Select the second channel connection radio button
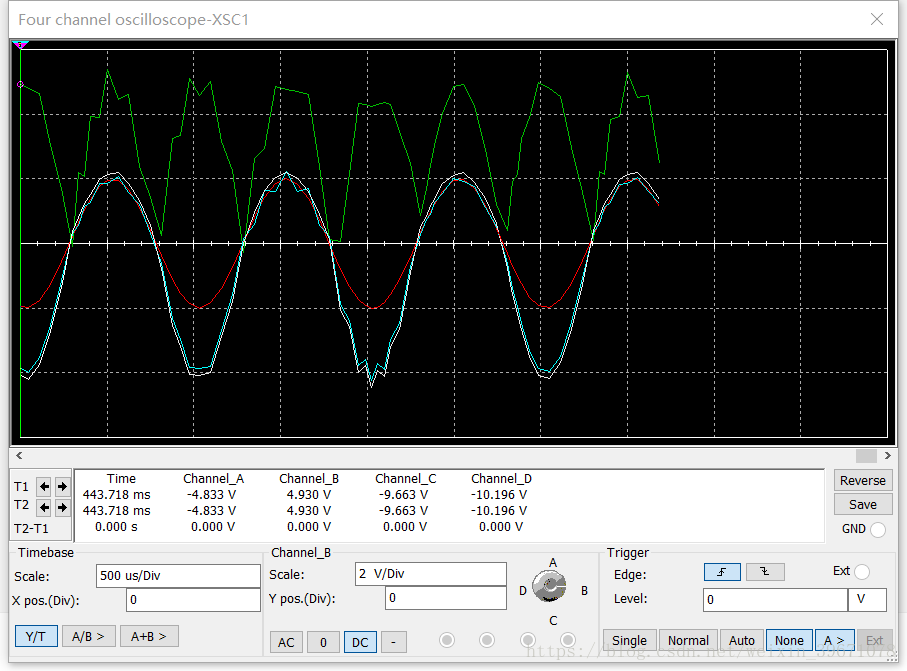Image resolution: width=907 pixels, height=671 pixels. point(487,640)
